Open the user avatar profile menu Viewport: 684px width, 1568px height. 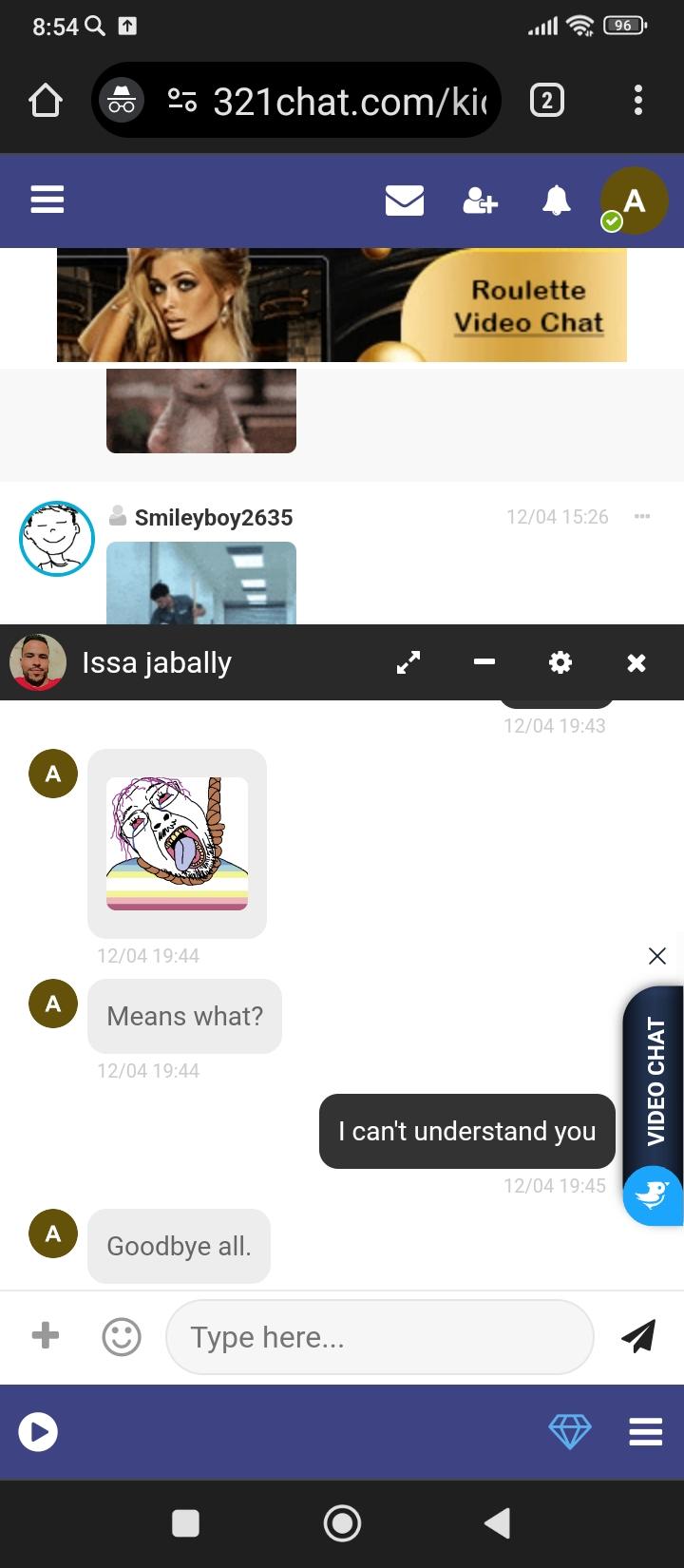point(634,201)
